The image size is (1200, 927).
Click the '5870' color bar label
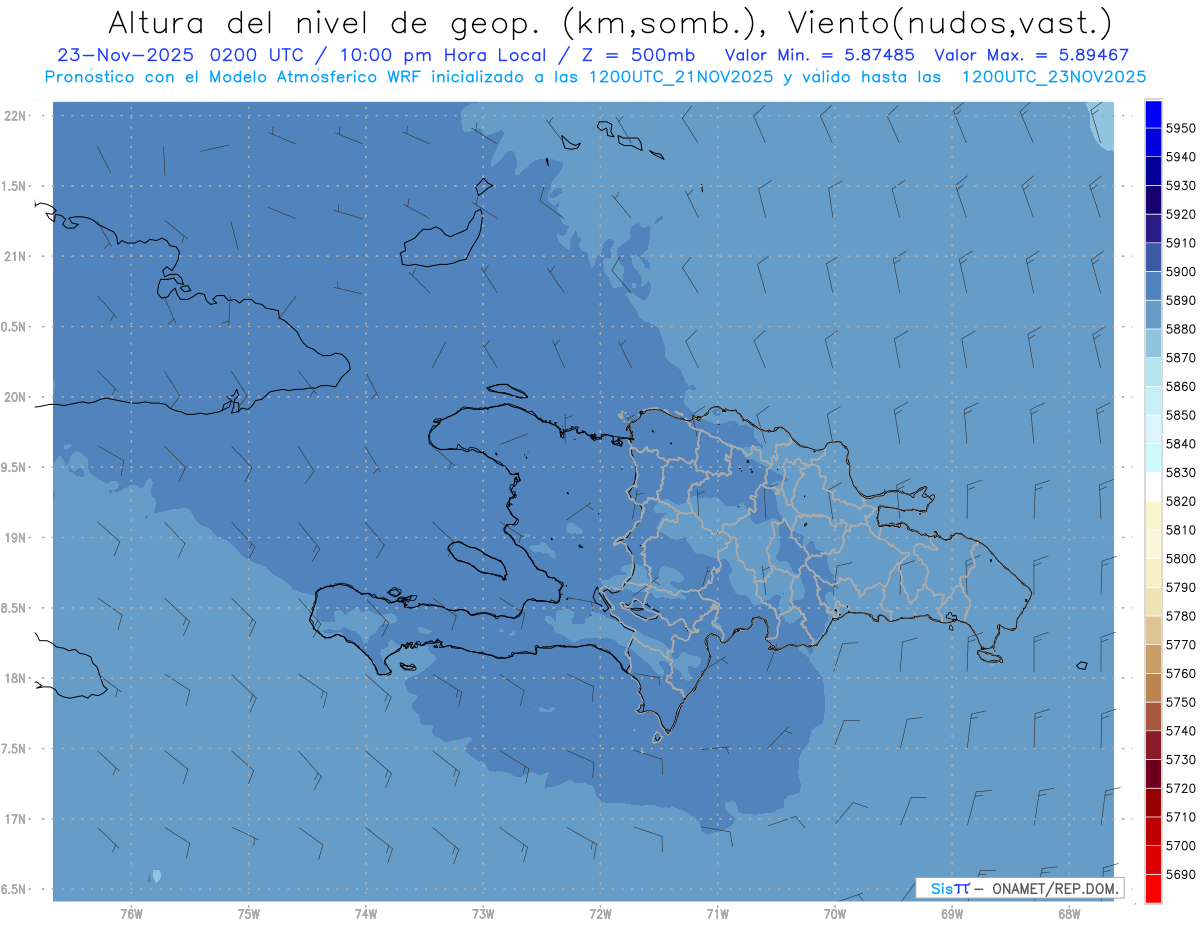tap(1180, 358)
